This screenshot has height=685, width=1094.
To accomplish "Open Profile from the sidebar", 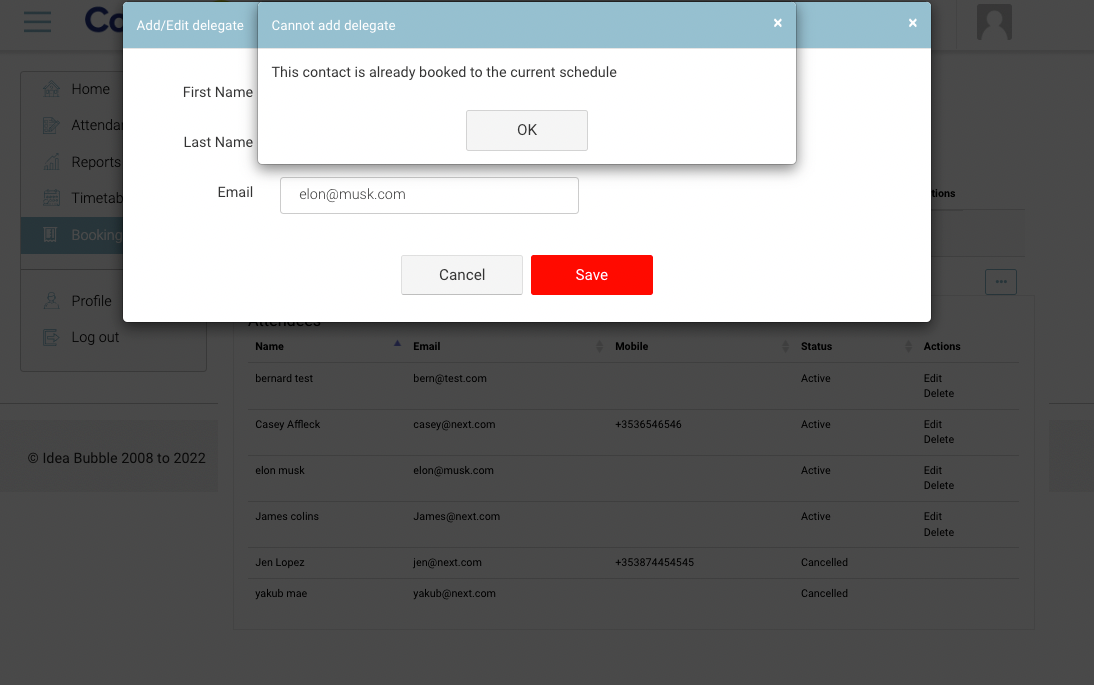I will (51, 301).
